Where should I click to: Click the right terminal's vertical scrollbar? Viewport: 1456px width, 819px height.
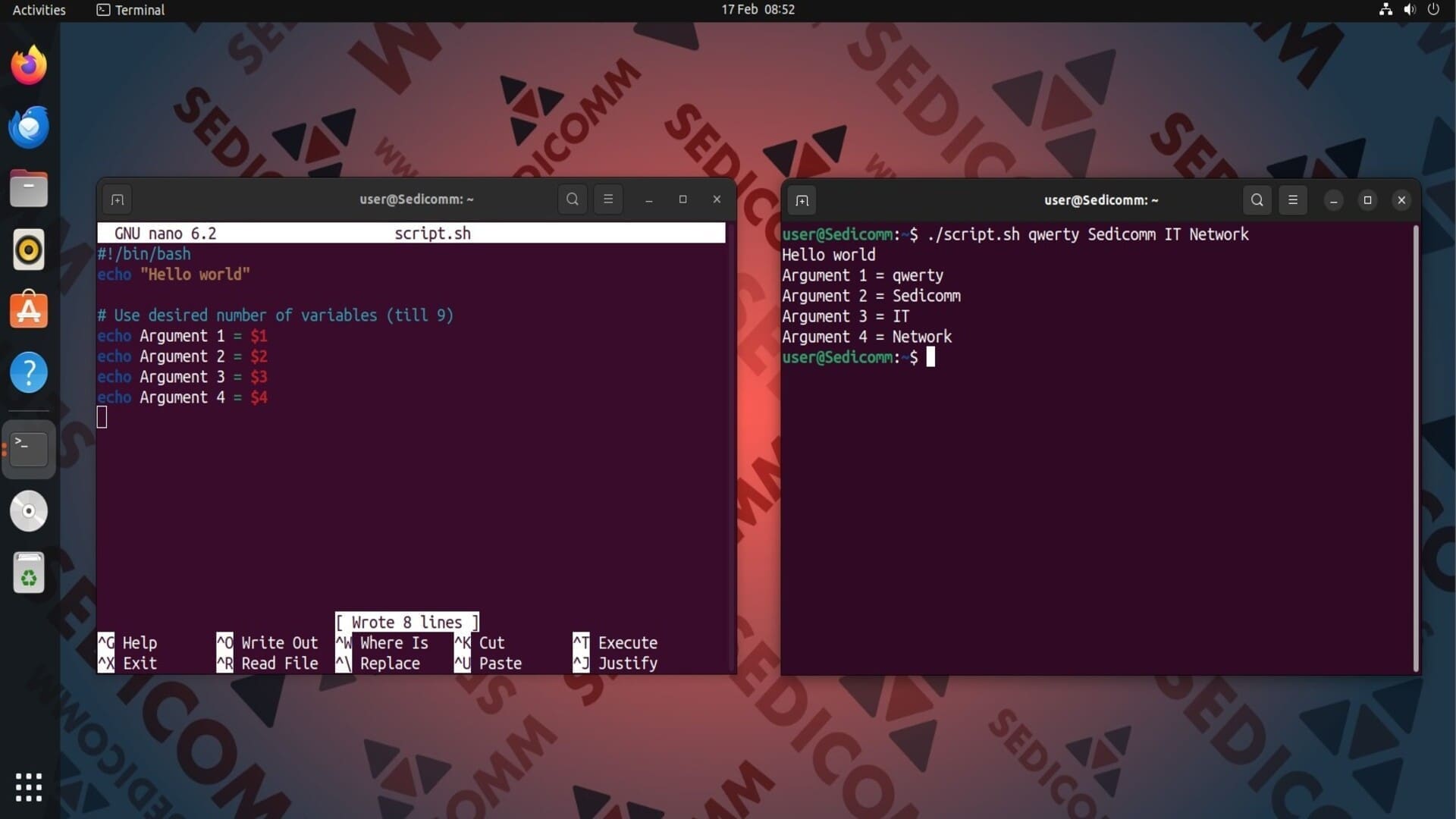[1415, 447]
